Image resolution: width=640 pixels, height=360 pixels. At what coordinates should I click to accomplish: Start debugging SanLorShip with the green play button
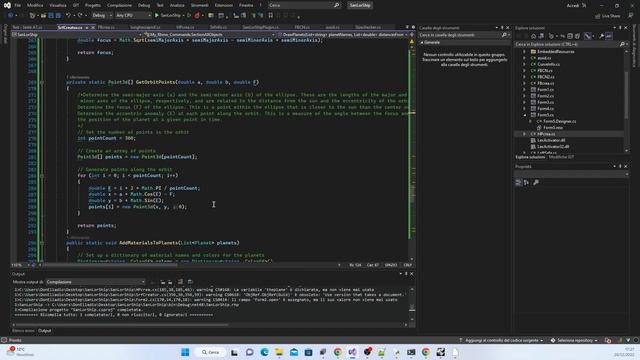coord(157,16)
